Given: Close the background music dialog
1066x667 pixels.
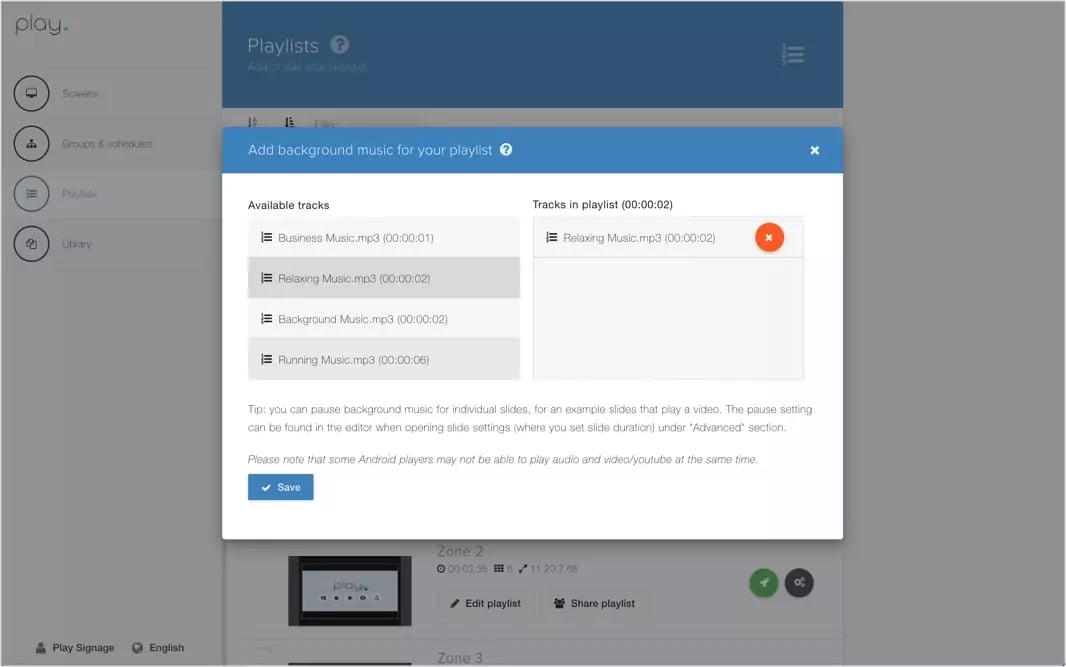Looking at the screenshot, I should click(814, 150).
